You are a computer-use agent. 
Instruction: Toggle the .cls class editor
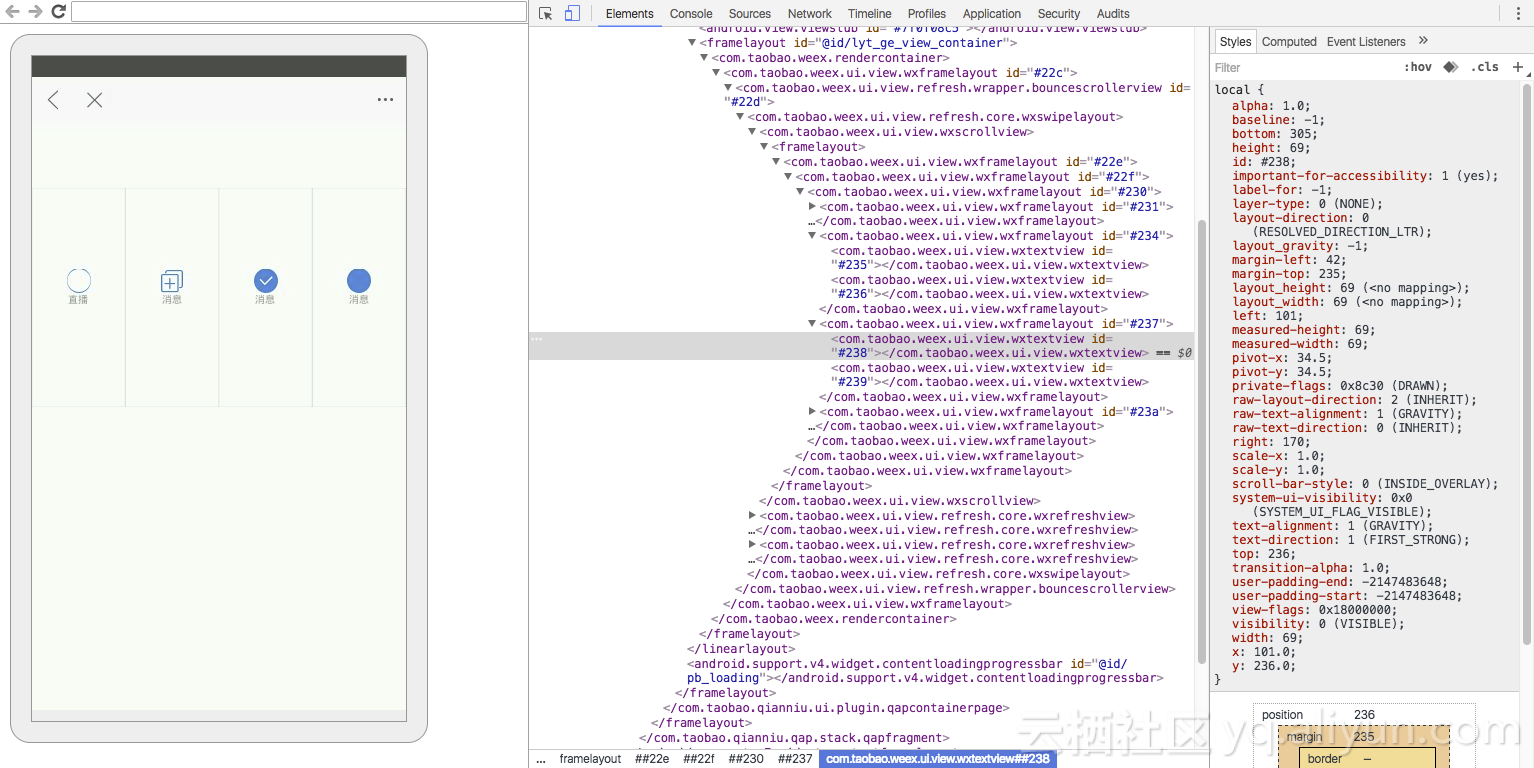coord(1485,67)
